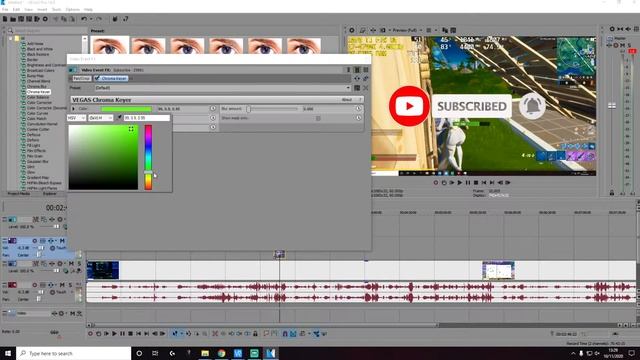Viewport: 640px width, 360px height.
Task: Click the New project toolbar icon
Action: click(x=5, y=19)
